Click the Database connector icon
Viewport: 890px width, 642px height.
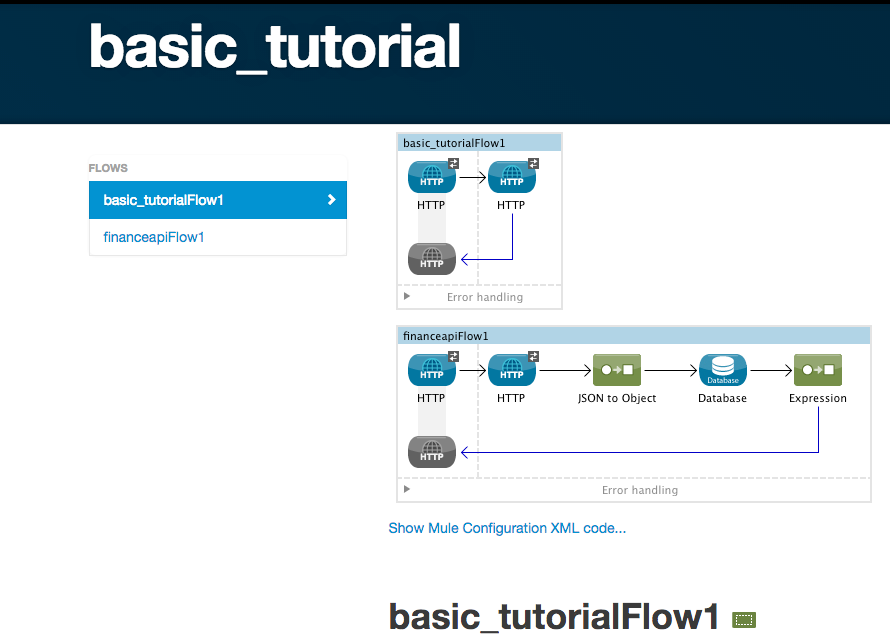722,370
